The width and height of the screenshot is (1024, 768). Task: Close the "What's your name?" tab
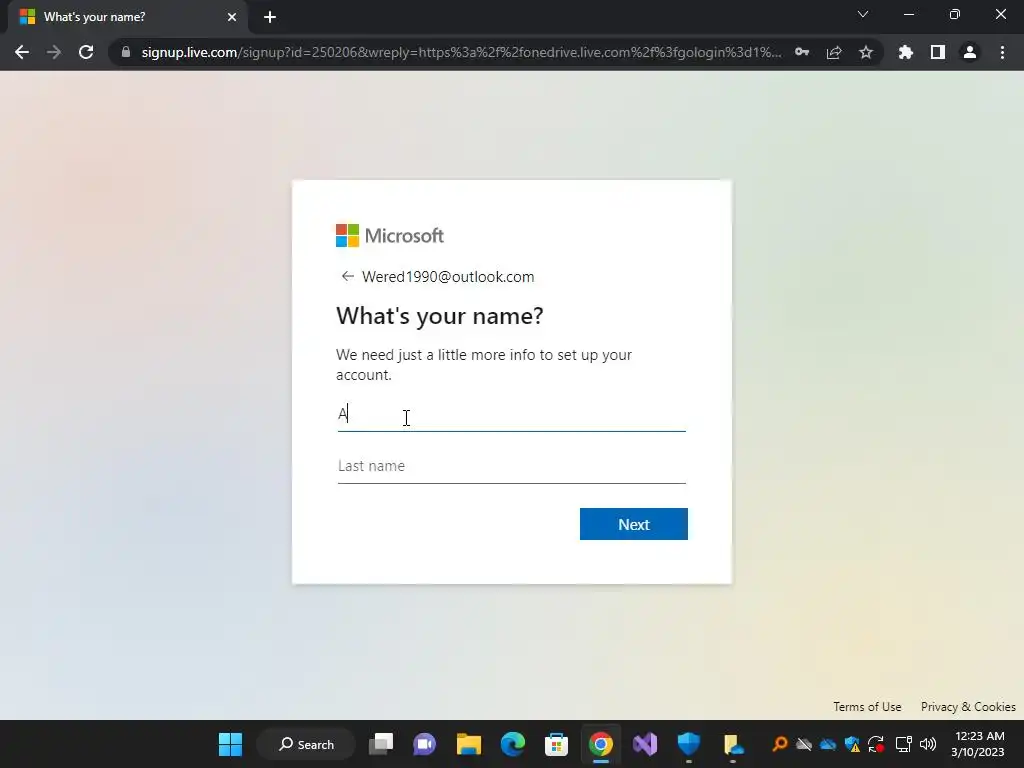tap(232, 17)
